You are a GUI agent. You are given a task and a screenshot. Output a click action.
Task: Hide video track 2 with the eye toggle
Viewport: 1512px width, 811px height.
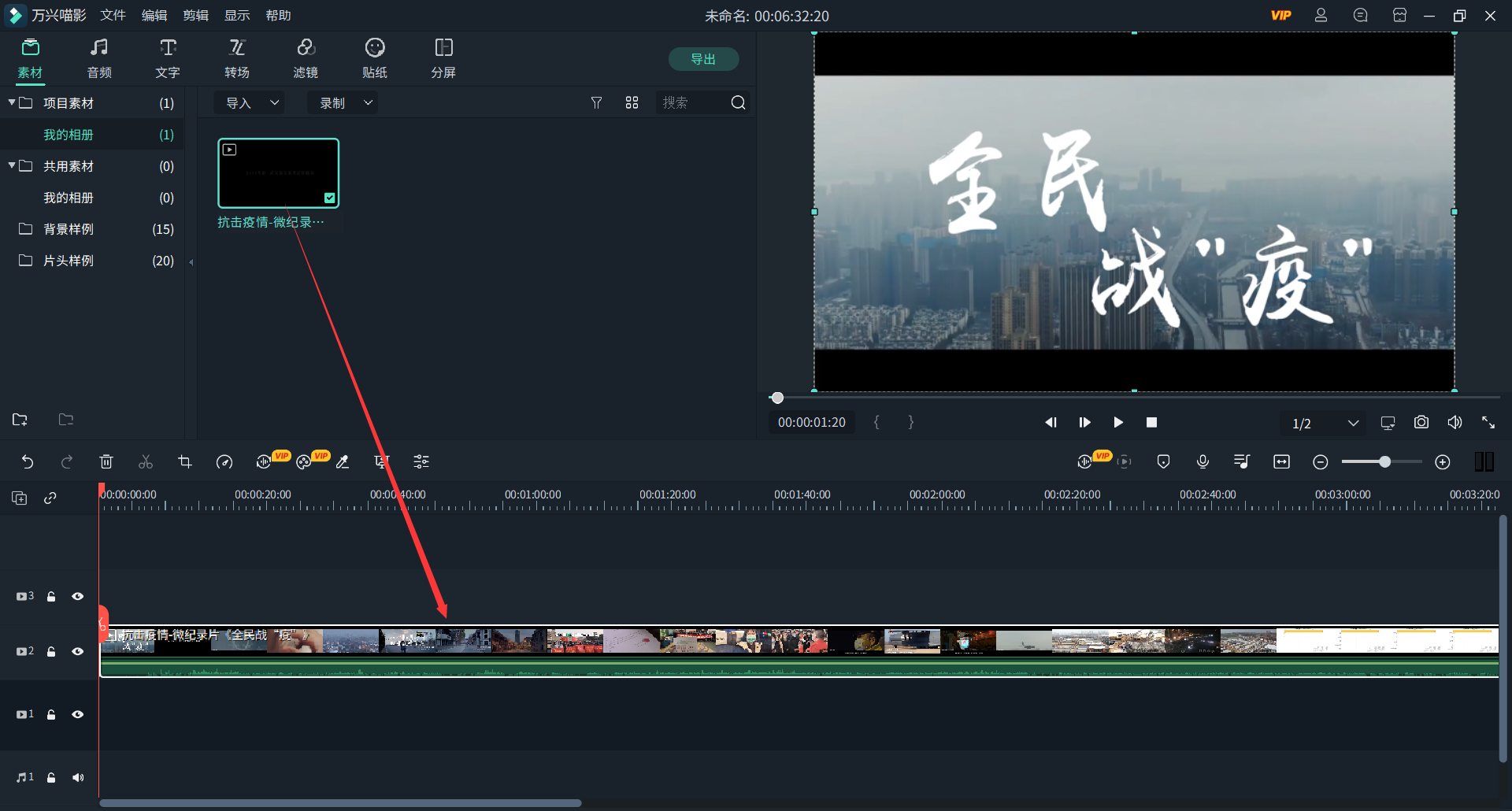pos(78,651)
